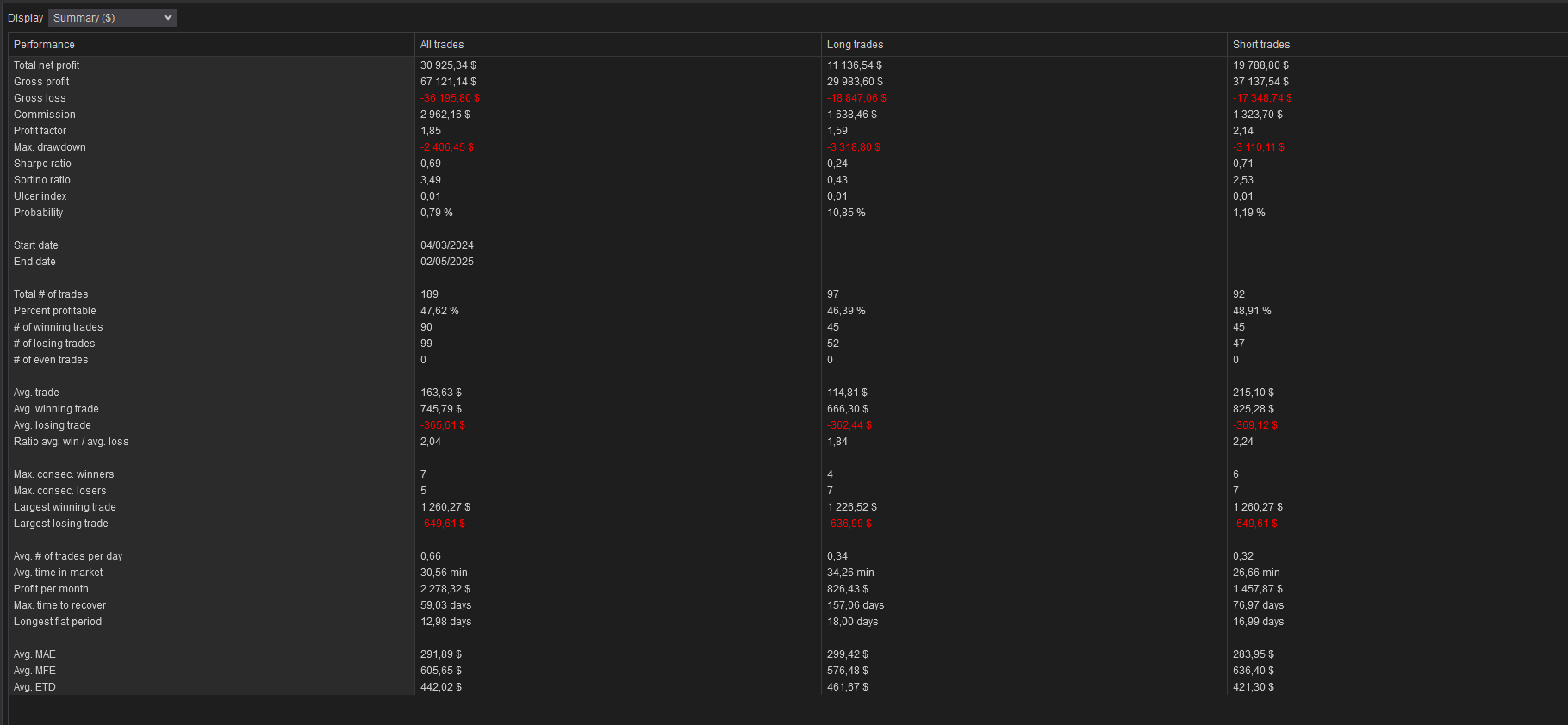The image size is (1568, 725).
Task: Click Short trades avg. winning trade 825,28 $
Action: click(x=1254, y=409)
